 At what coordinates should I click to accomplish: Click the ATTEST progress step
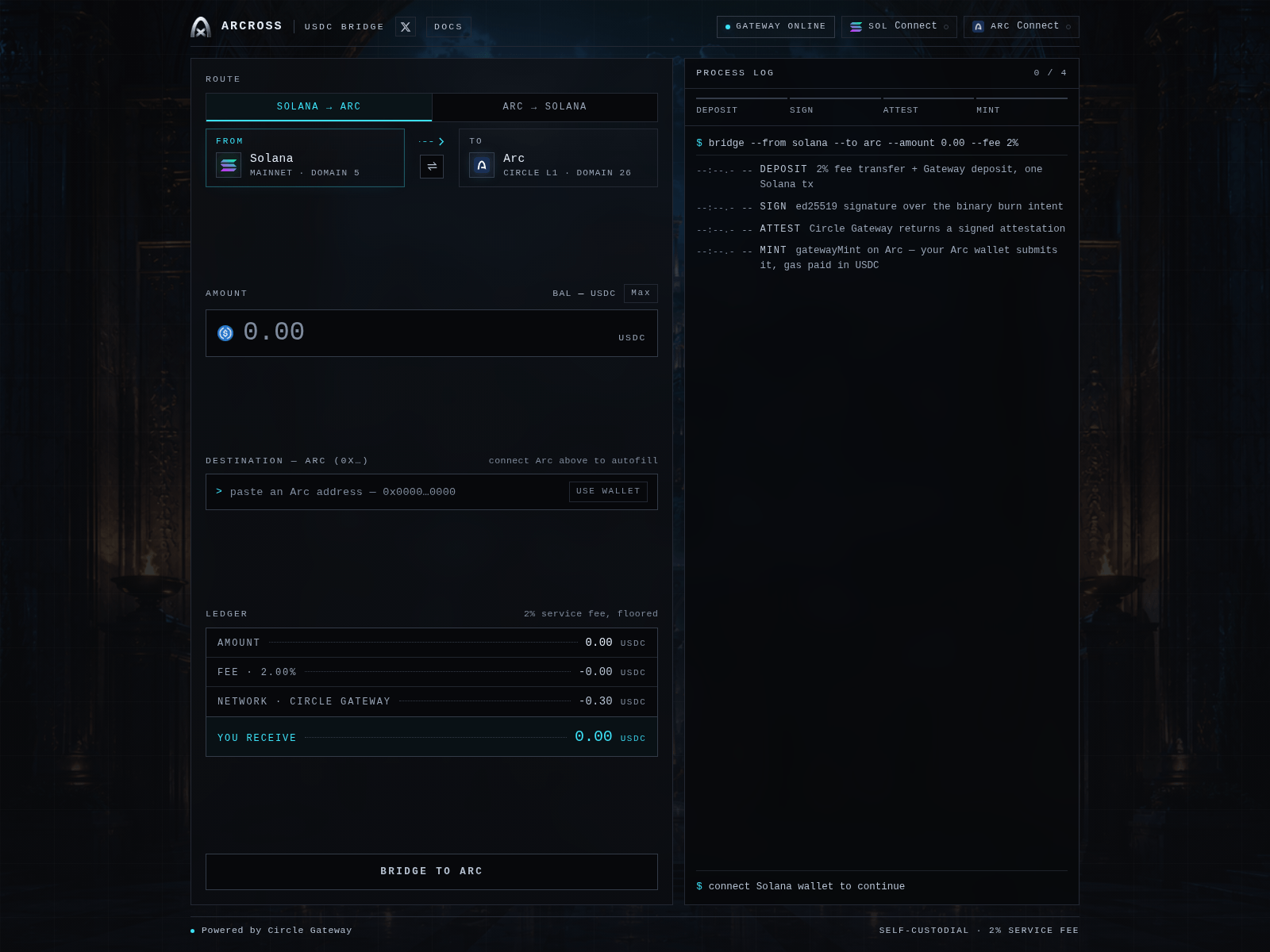[x=929, y=106]
